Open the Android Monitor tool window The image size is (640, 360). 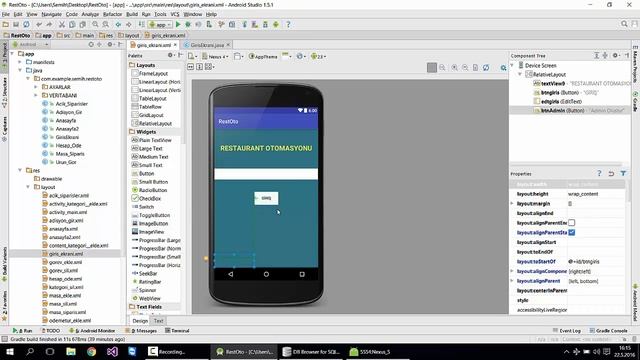[x=92, y=331]
